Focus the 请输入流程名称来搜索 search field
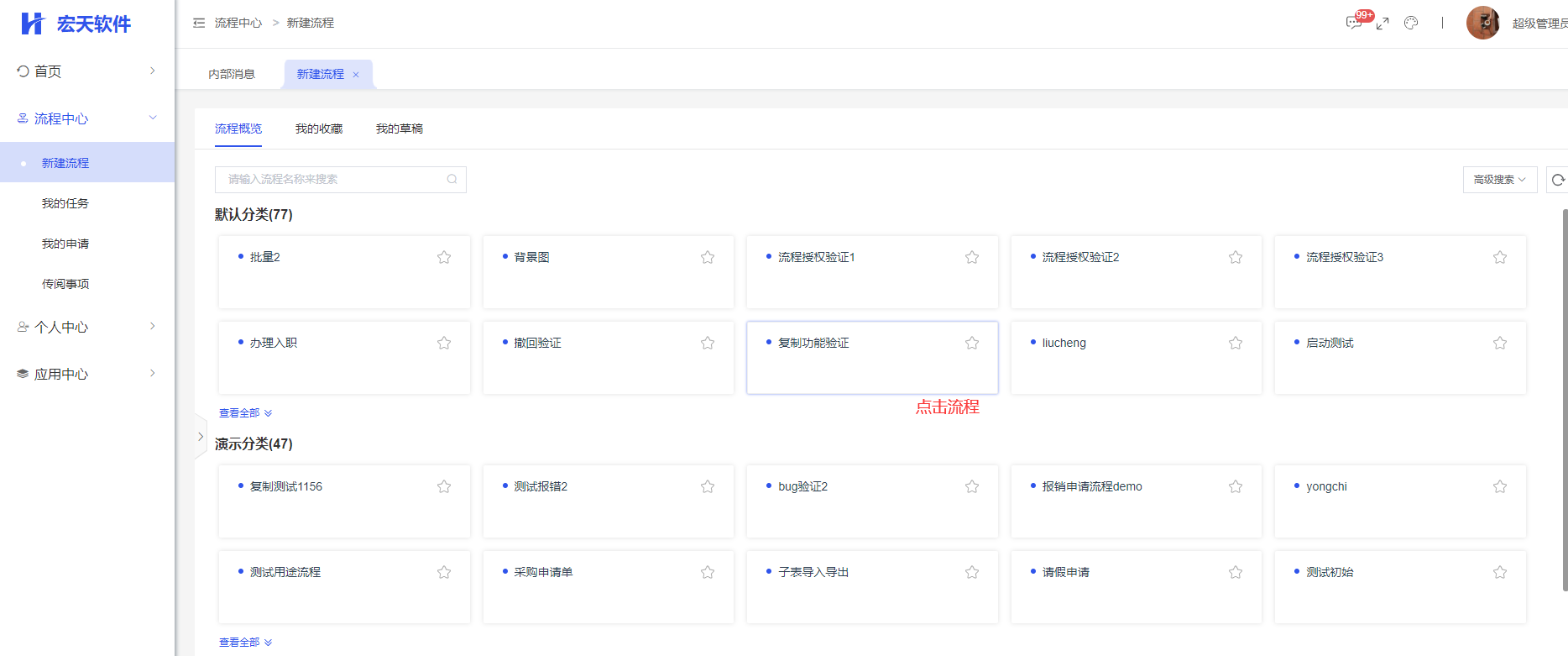Screen dimensions: 1568x656 tap(340, 180)
